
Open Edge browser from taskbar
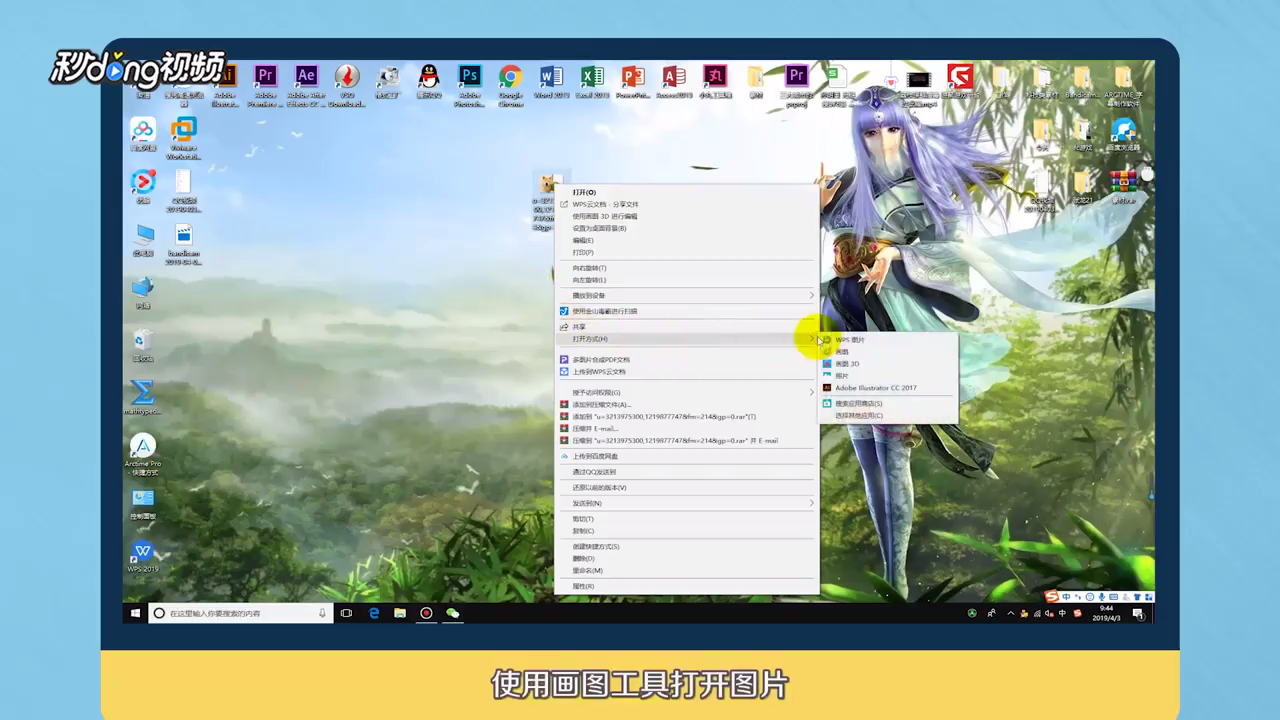(373, 613)
